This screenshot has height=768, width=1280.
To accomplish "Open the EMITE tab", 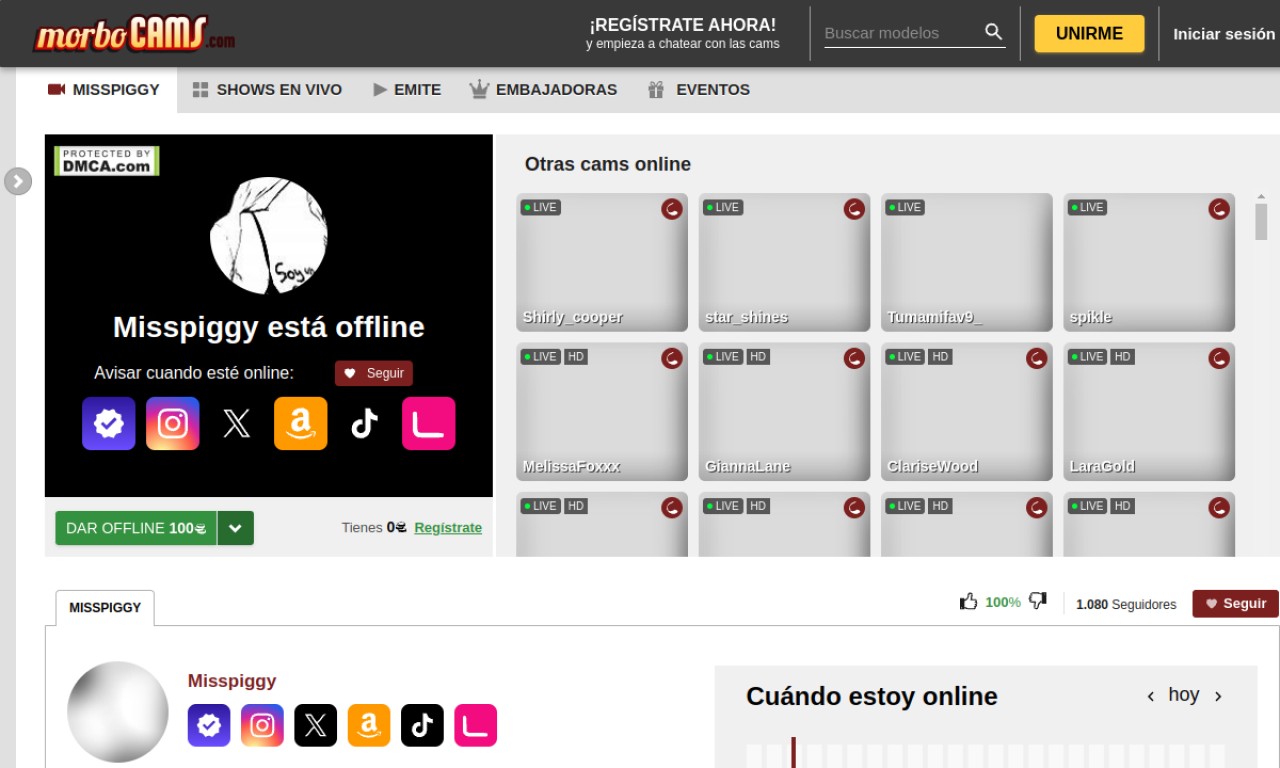I will point(407,90).
